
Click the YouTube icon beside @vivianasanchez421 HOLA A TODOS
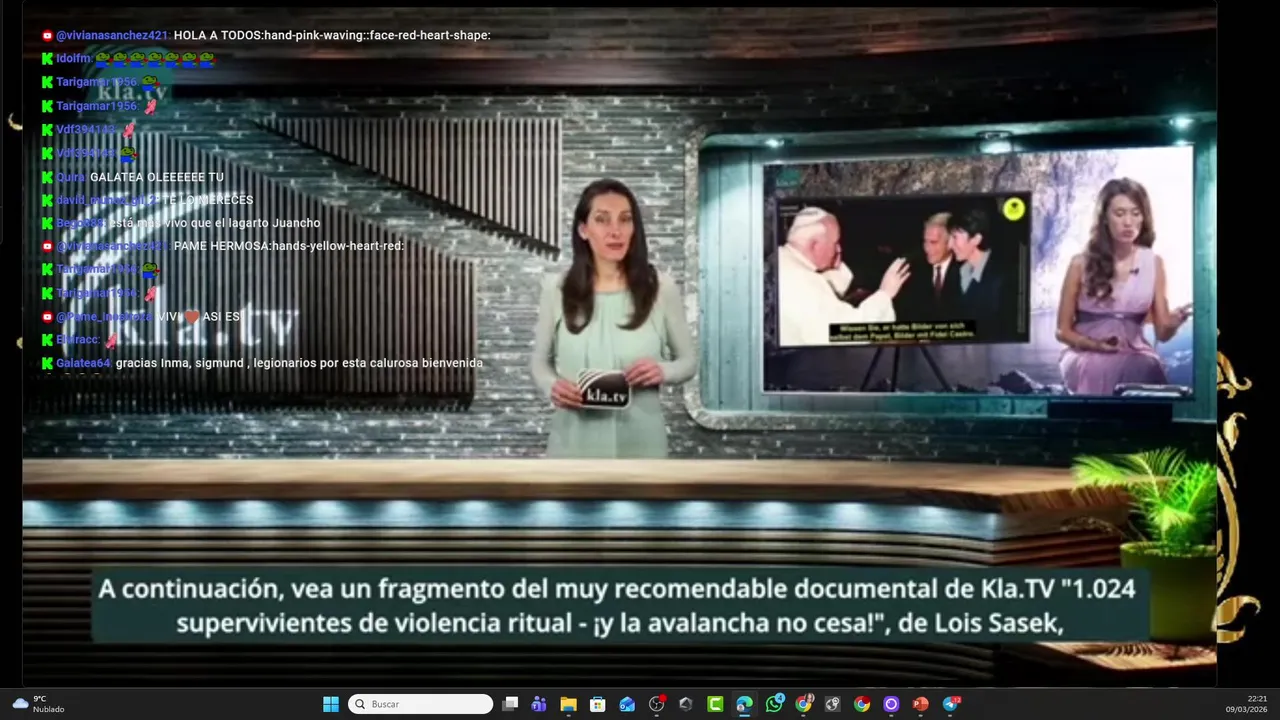point(47,35)
